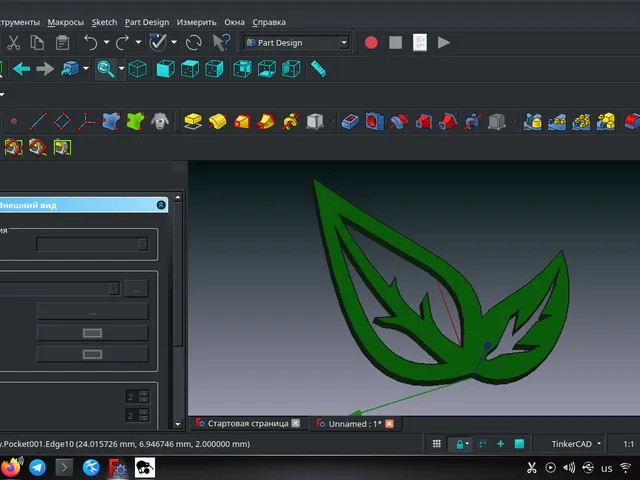
Task: Click the Paste clipboard icon
Action: coord(62,42)
